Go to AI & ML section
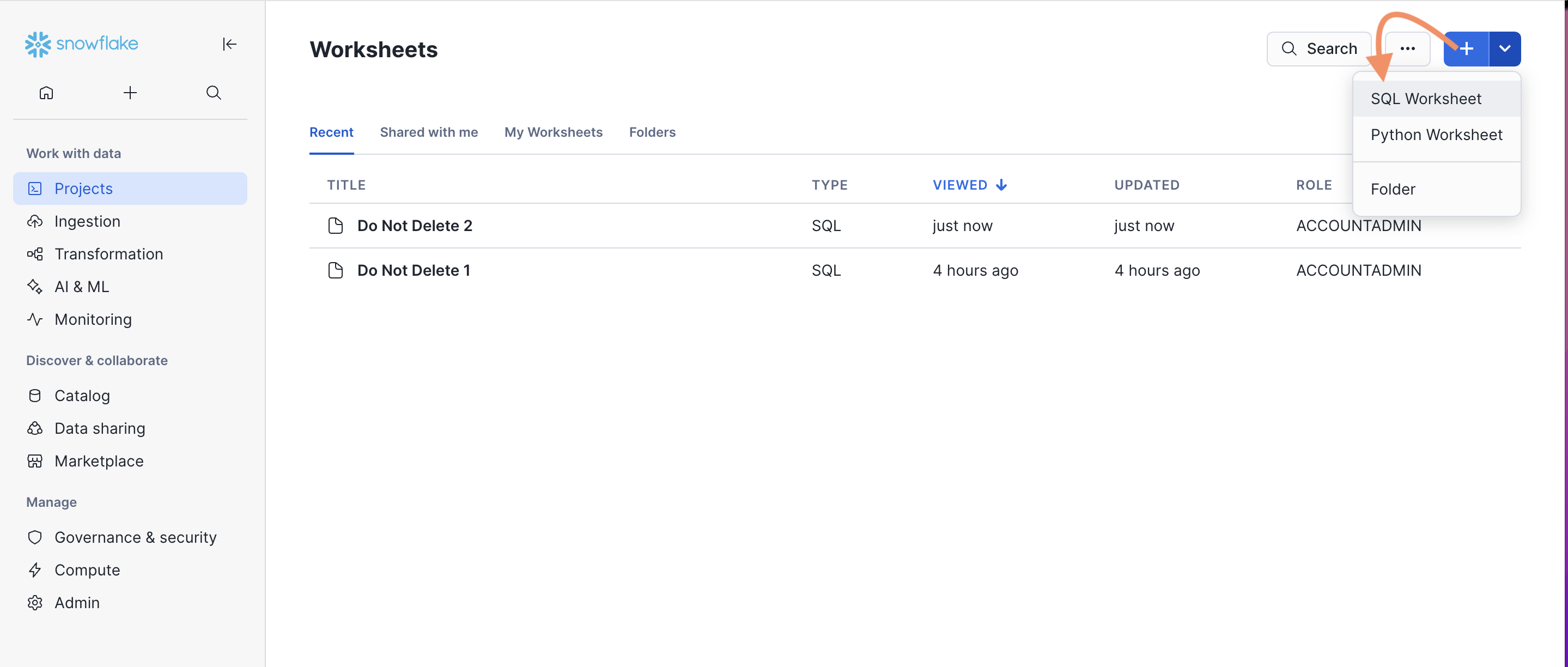Image resolution: width=1568 pixels, height=667 pixels. point(82,287)
